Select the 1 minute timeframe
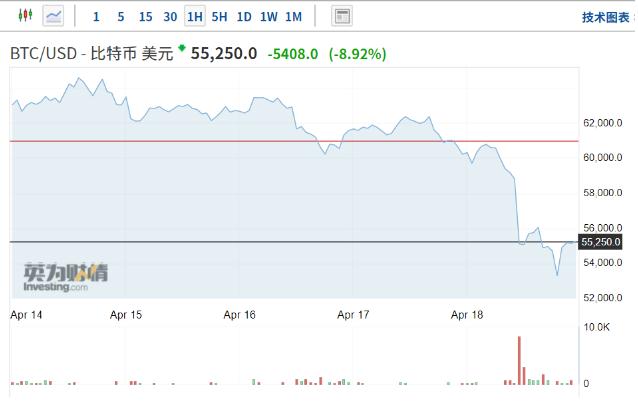This screenshot has width=638, height=415. (x=96, y=17)
